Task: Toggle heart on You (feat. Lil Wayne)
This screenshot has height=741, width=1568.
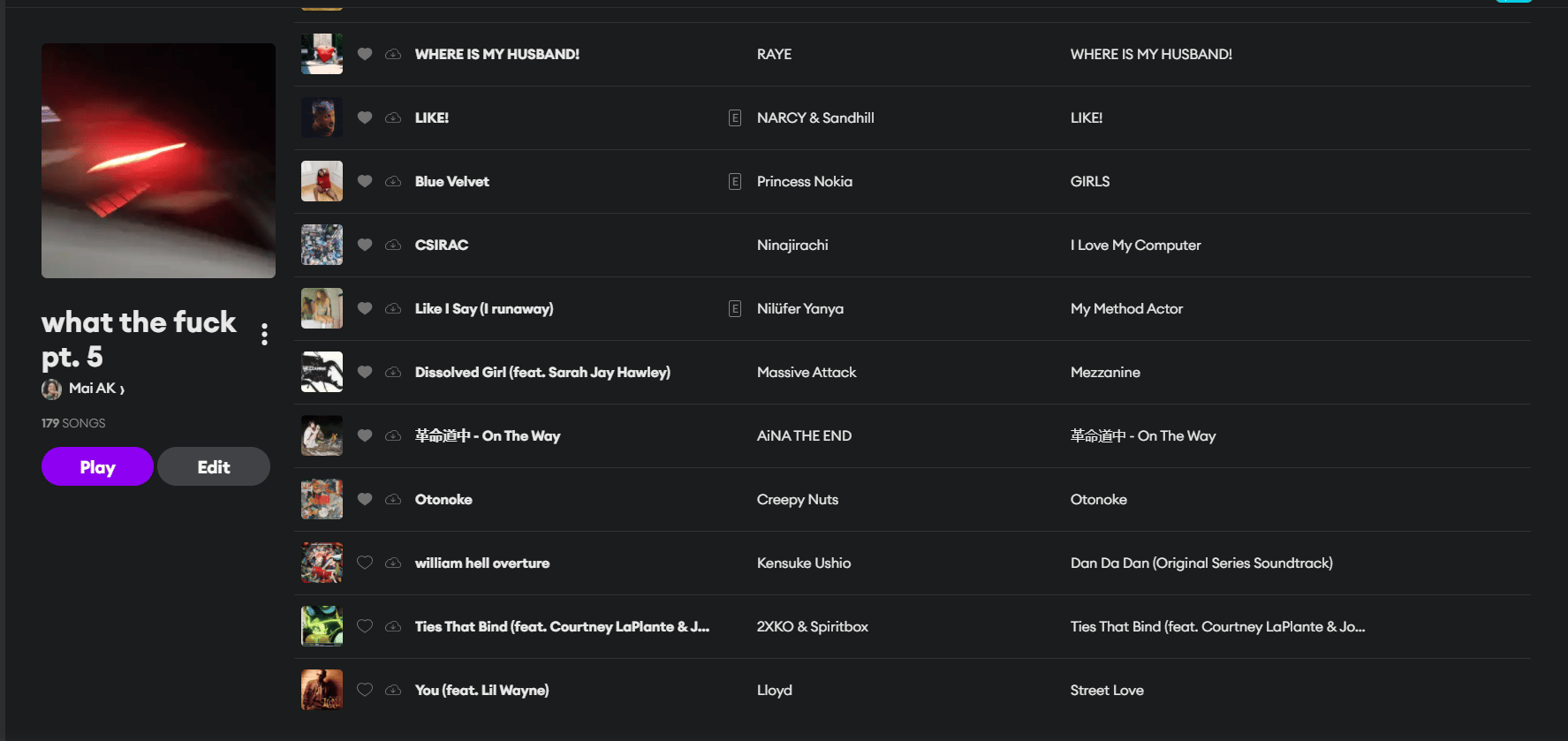Action: (x=365, y=690)
